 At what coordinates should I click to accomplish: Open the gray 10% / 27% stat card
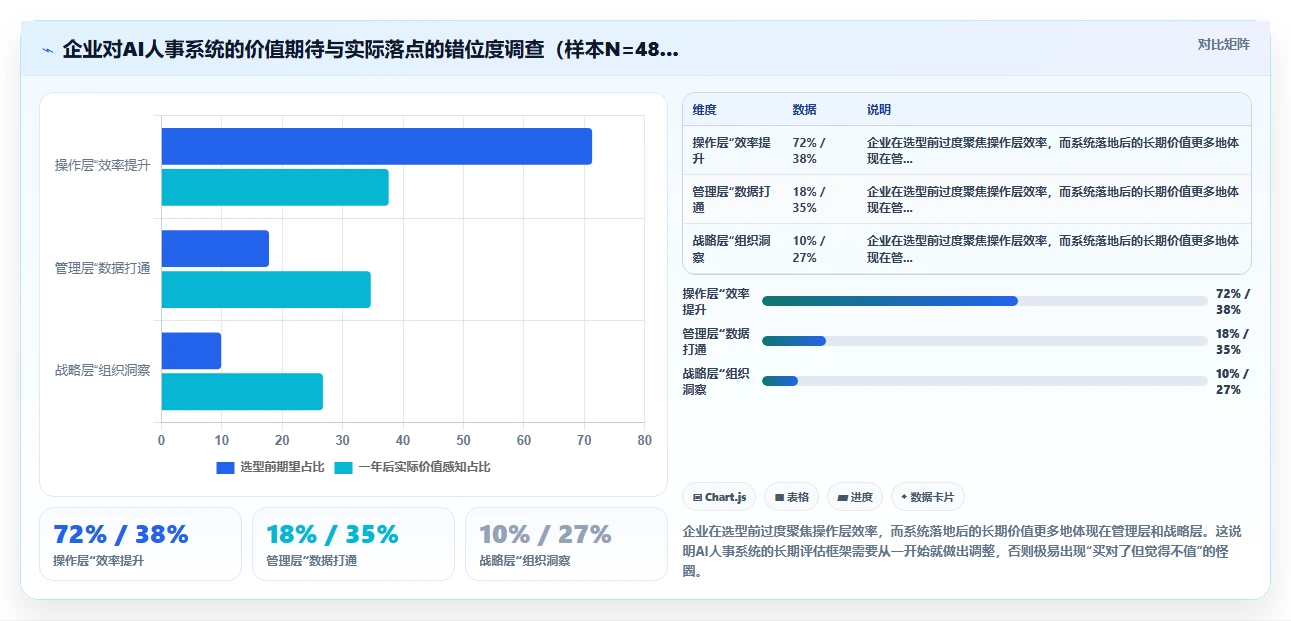(566, 544)
